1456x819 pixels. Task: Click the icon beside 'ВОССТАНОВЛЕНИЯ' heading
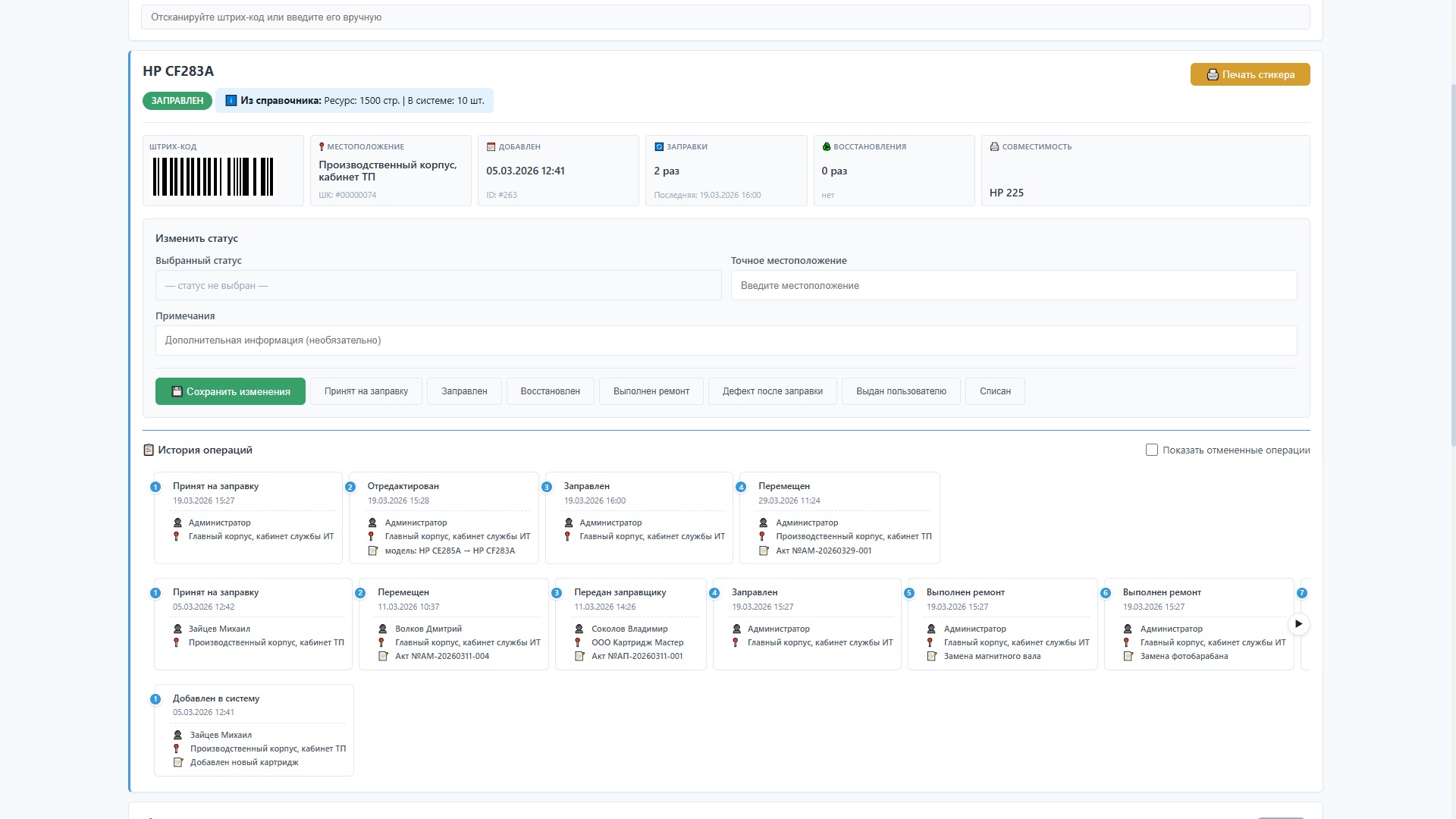(x=827, y=146)
